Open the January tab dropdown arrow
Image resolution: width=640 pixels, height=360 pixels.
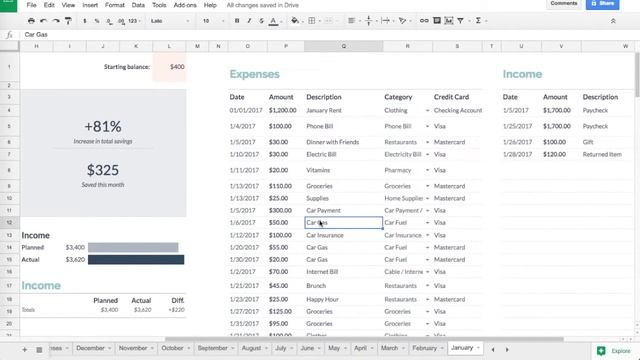pyautogui.click(x=478, y=348)
